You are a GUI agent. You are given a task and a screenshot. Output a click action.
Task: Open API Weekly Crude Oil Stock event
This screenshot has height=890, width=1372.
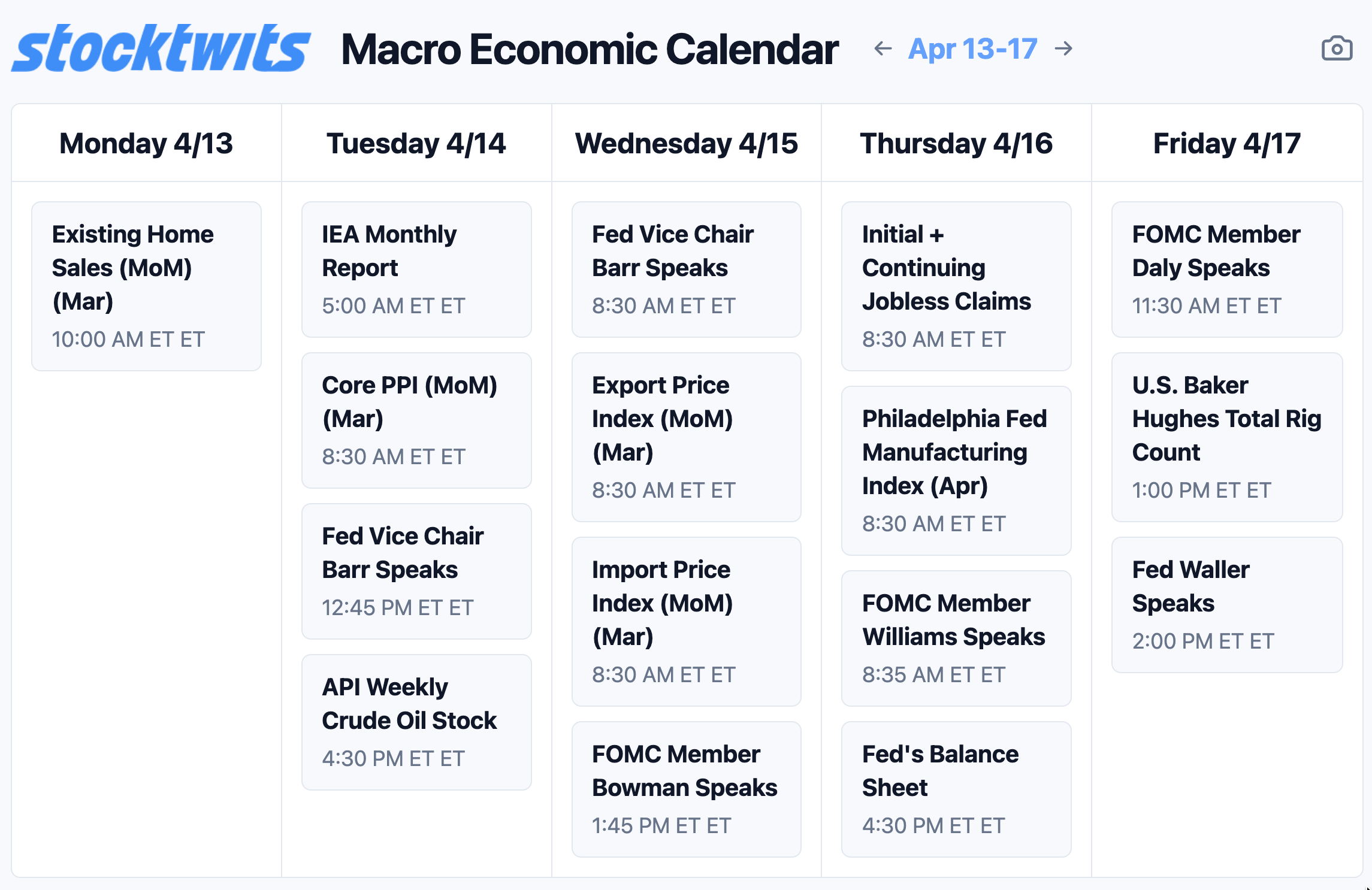tap(416, 722)
